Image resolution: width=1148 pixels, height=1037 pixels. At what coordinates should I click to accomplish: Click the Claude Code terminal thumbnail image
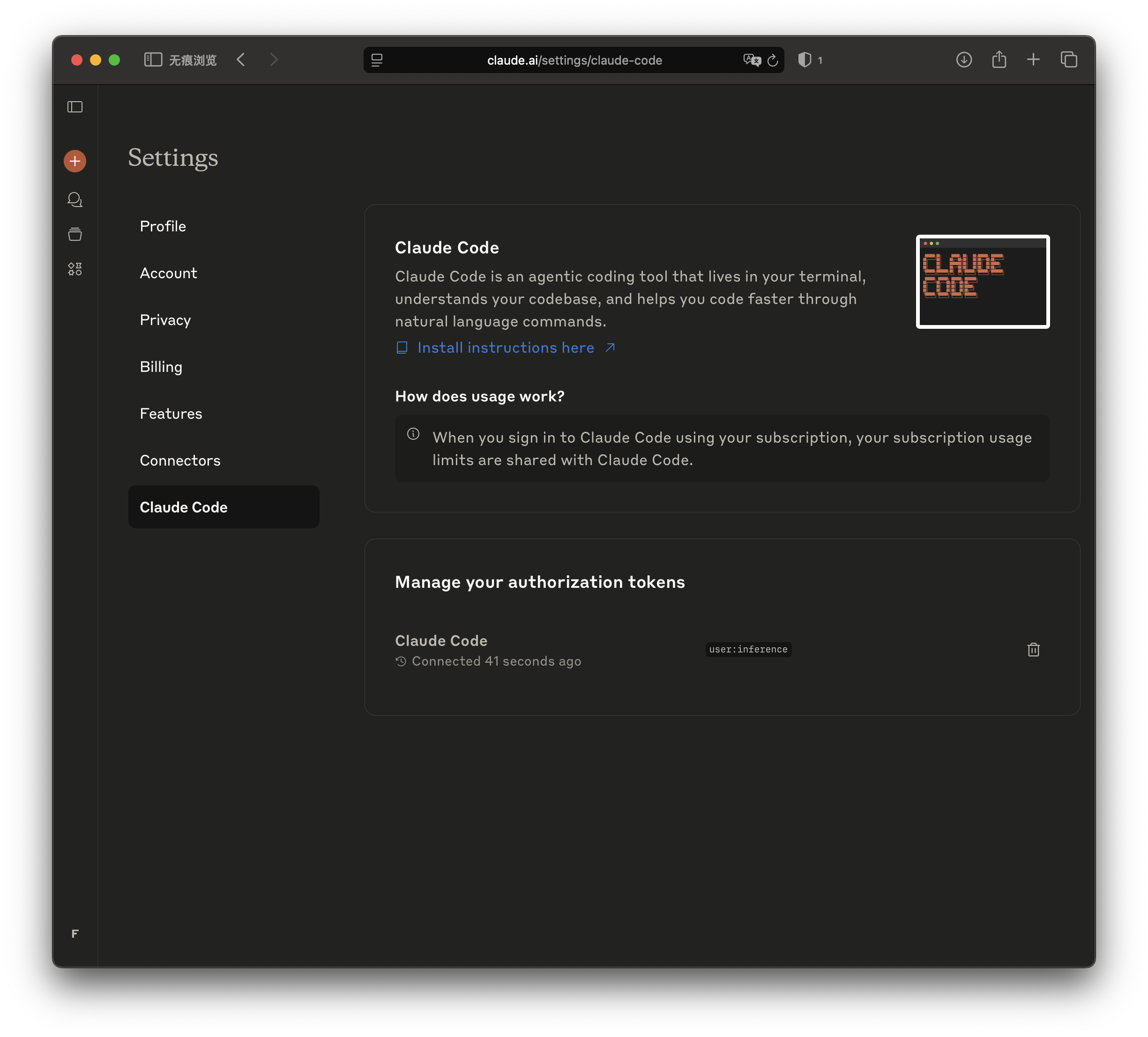point(983,281)
